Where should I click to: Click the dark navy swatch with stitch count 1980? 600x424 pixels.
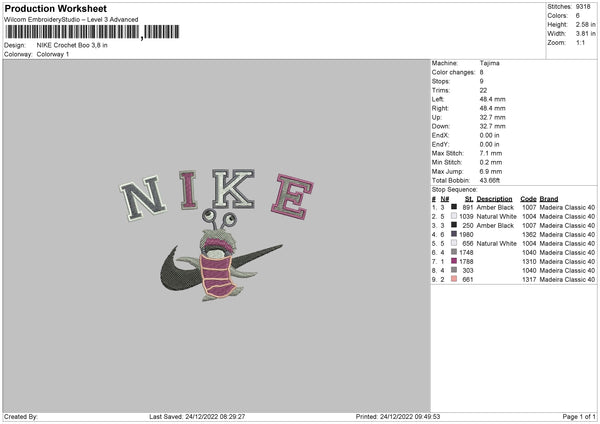(454, 234)
